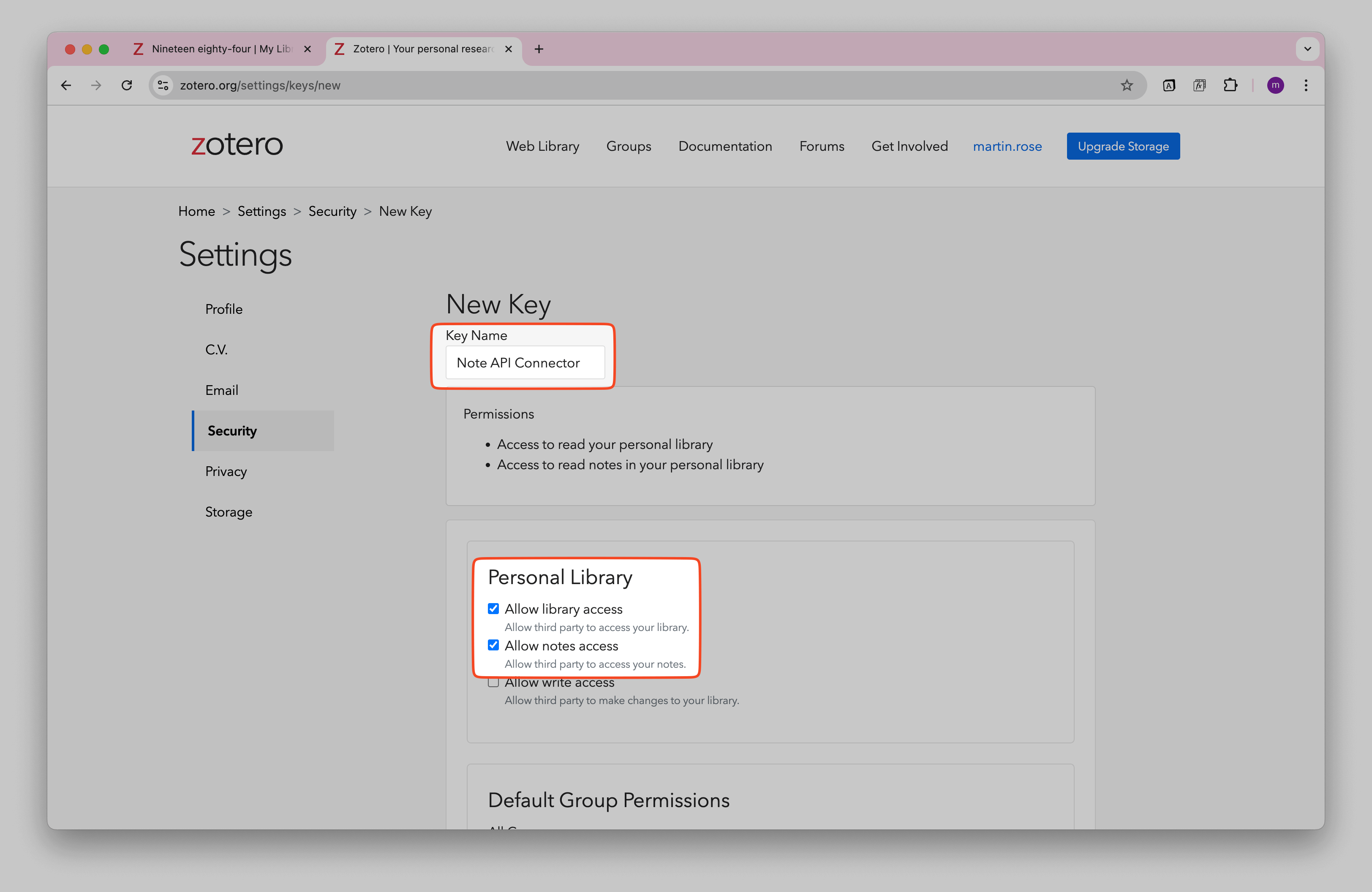The height and width of the screenshot is (892, 1372).
Task: Click the Upgrade Storage button
Action: pyautogui.click(x=1123, y=147)
